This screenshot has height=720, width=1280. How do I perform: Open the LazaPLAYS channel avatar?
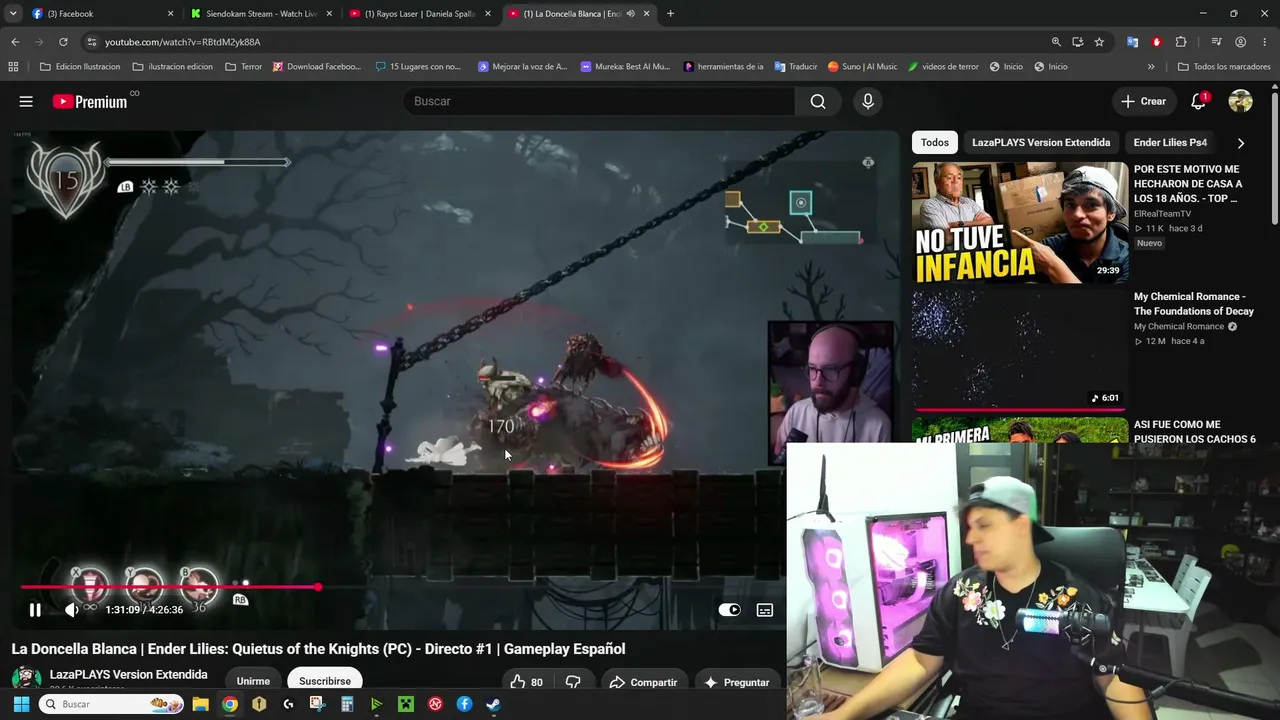(x=27, y=679)
